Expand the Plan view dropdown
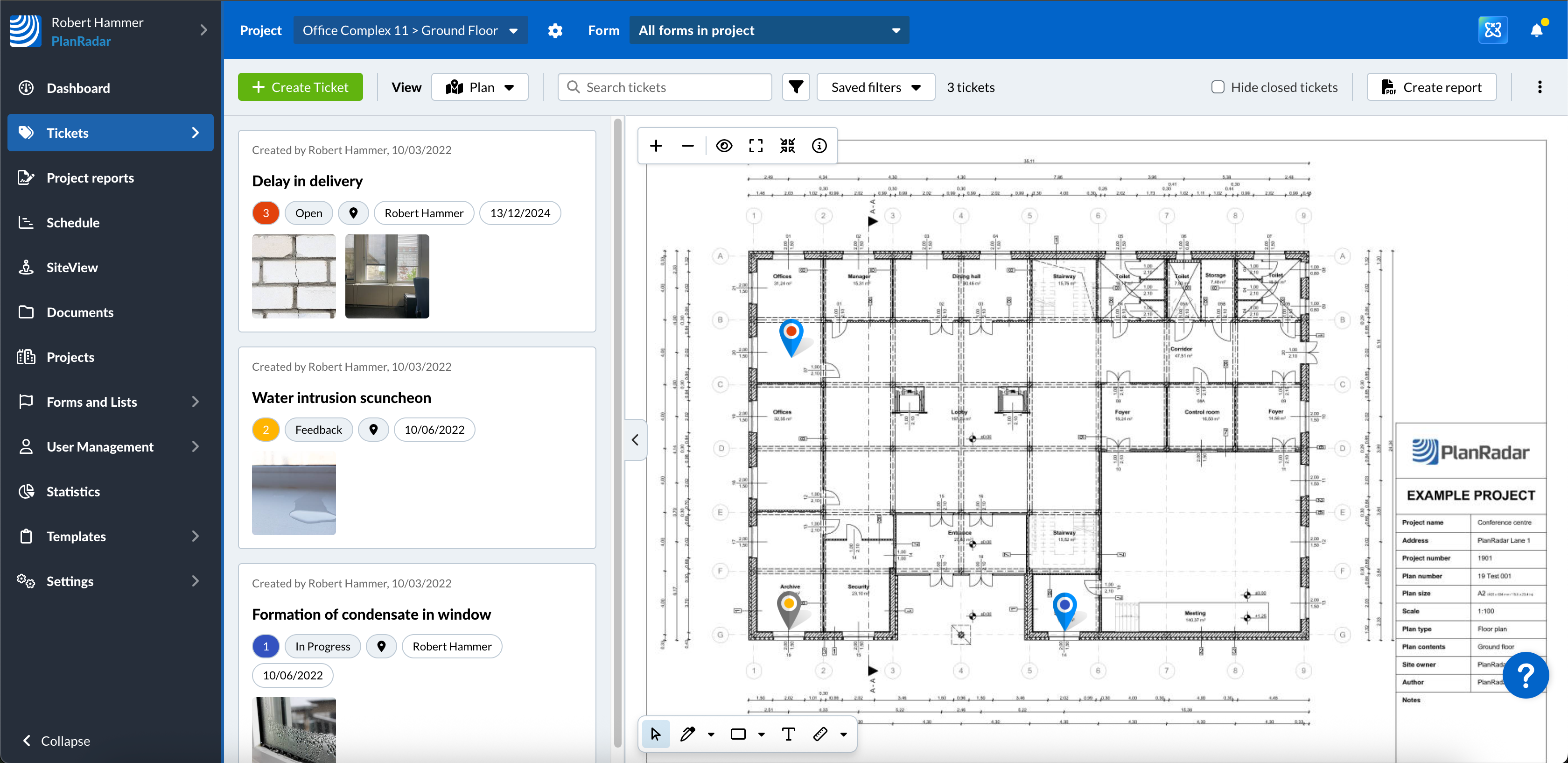Screen dimensions: 1568x763 [480, 87]
